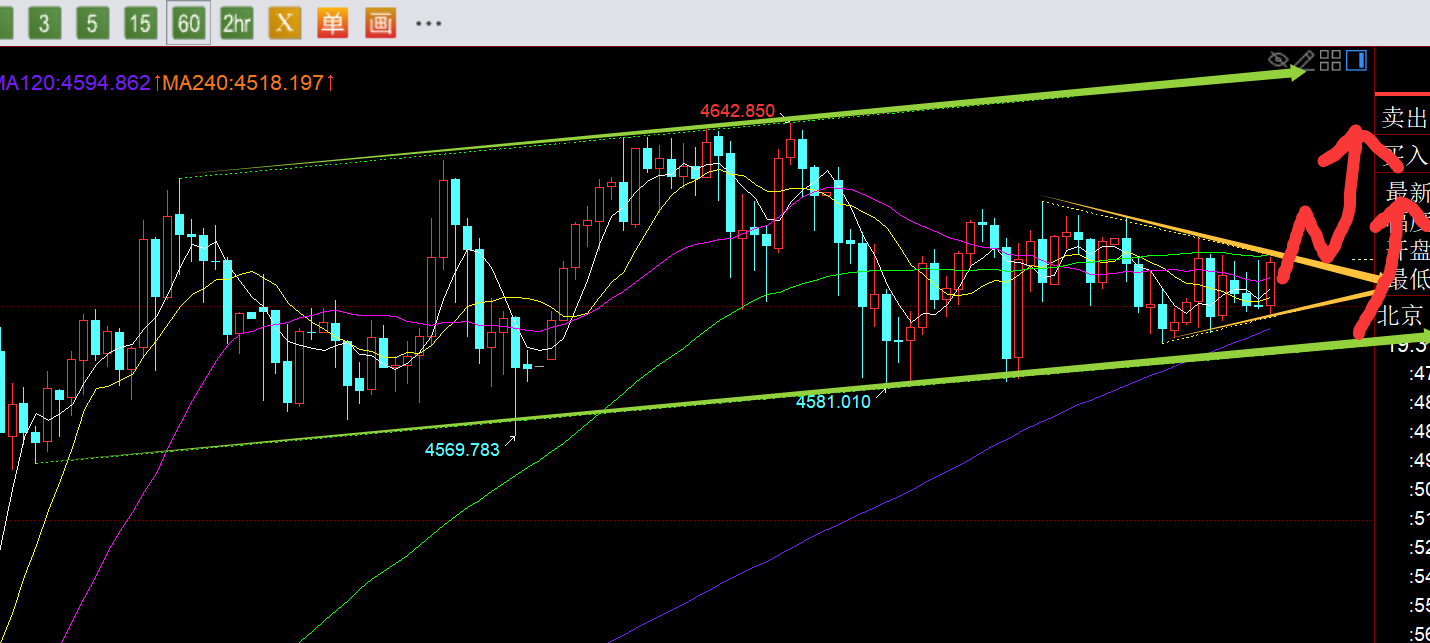
Task: Open the red 画 drawing tools icon
Action: [x=380, y=23]
